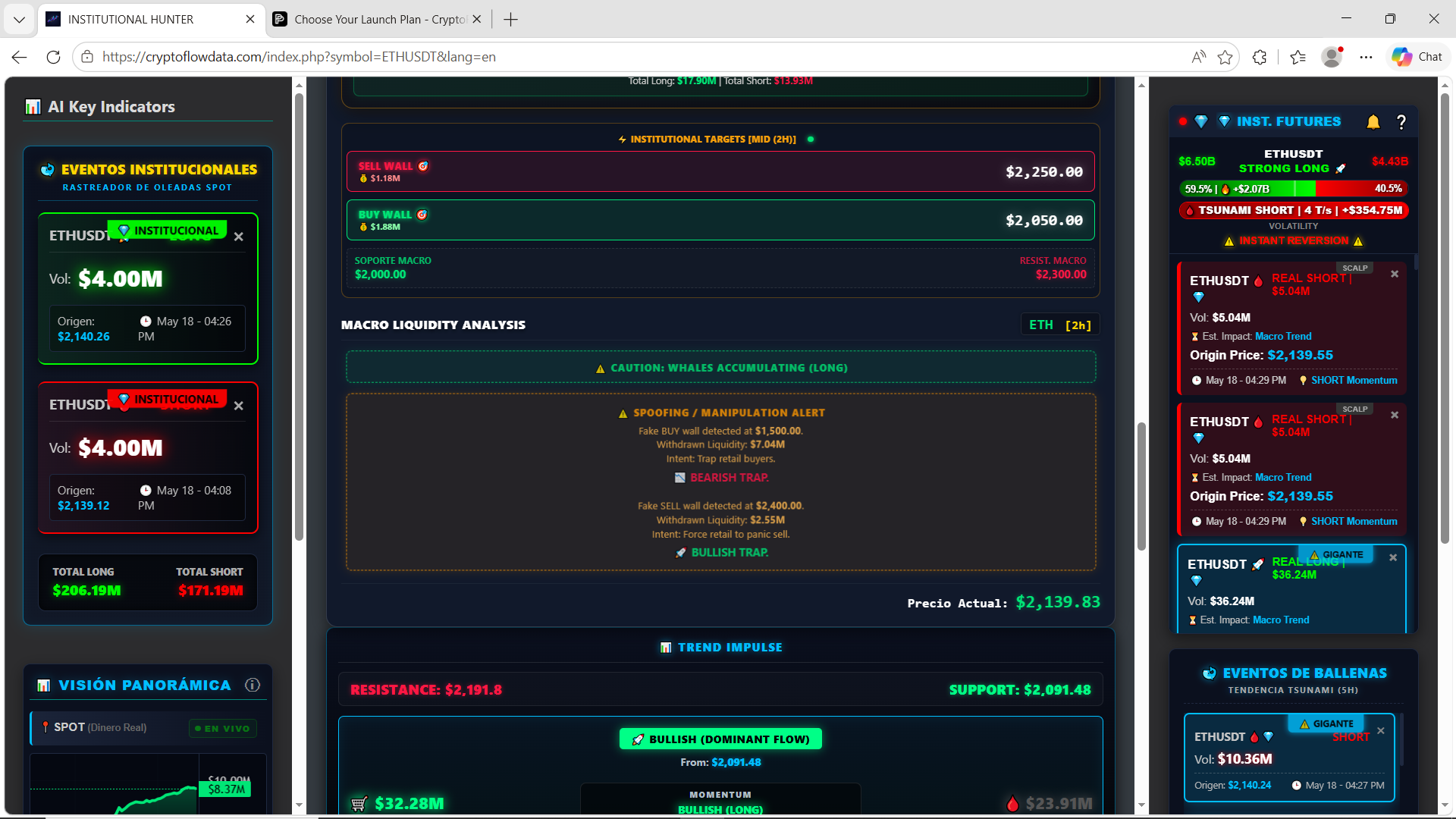Dismiss the red INSTITUCIONAL ETHUSDT $2,139.12 card
Image resolution: width=1456 pixels, height=819 pixels.
point(239,406)
